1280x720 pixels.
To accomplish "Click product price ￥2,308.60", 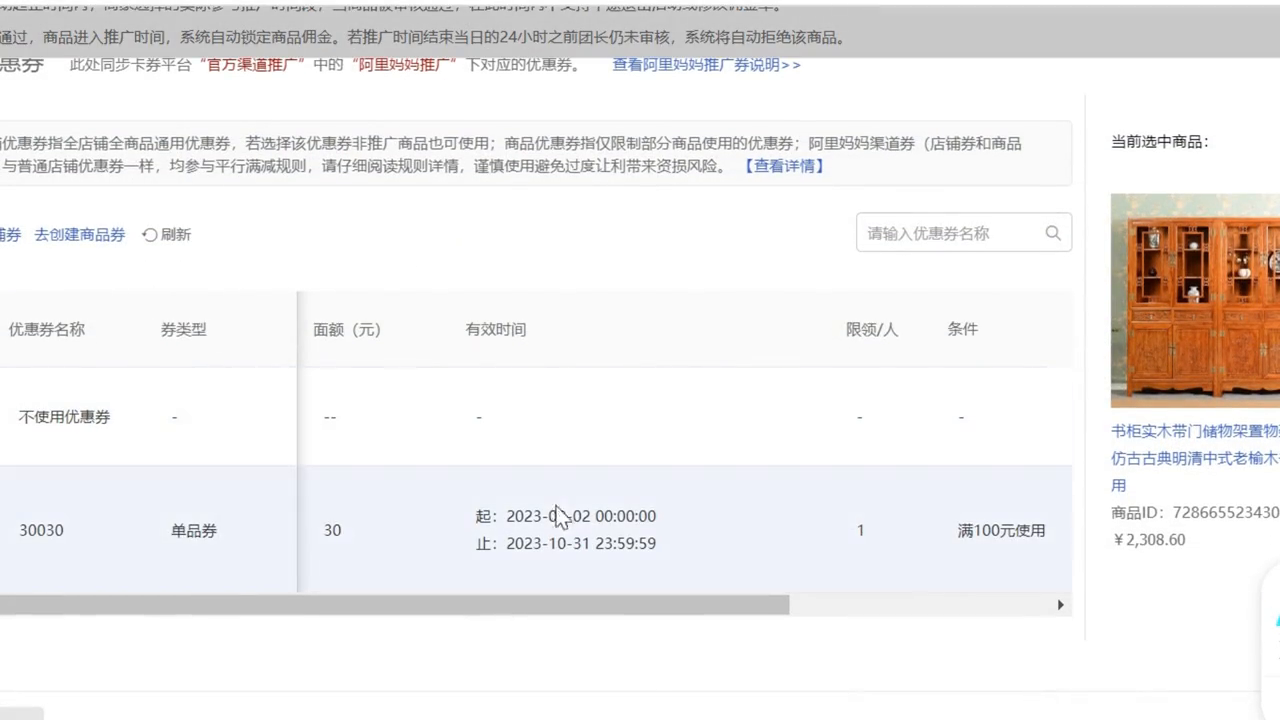I will (1149, 540).
